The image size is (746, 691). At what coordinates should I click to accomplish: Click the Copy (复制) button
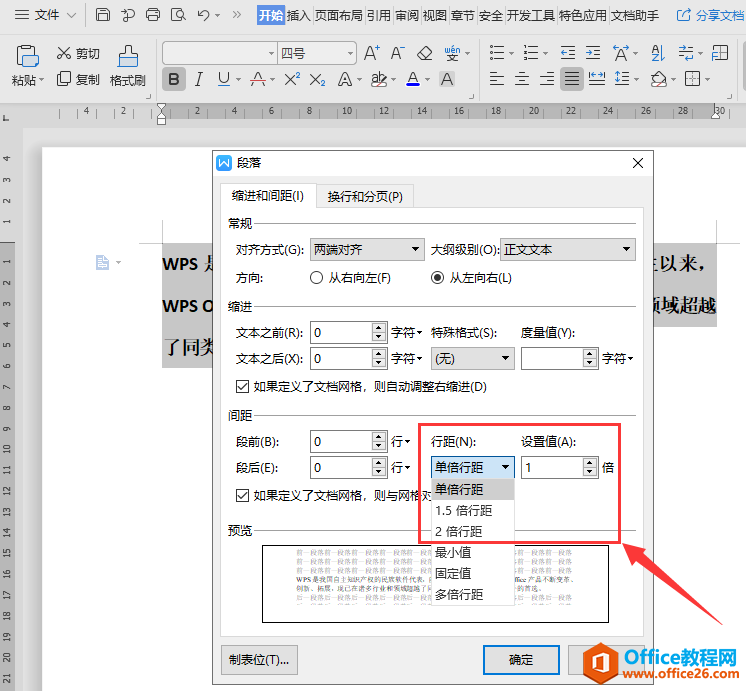point(78,79)
